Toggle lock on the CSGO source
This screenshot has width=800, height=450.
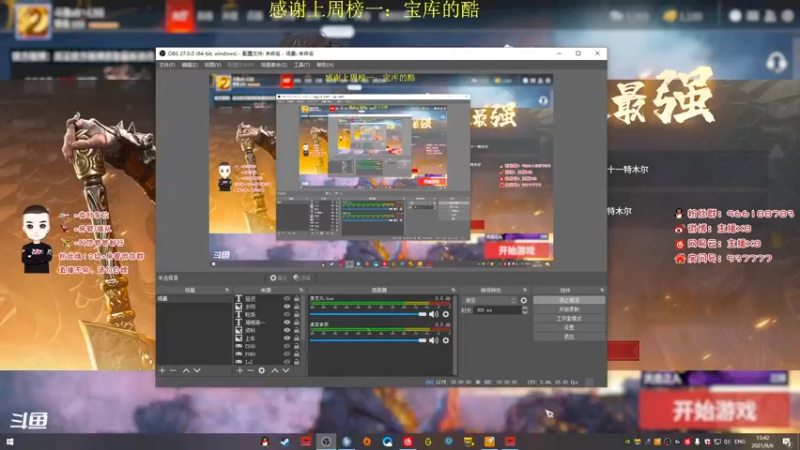pos(296,346)
